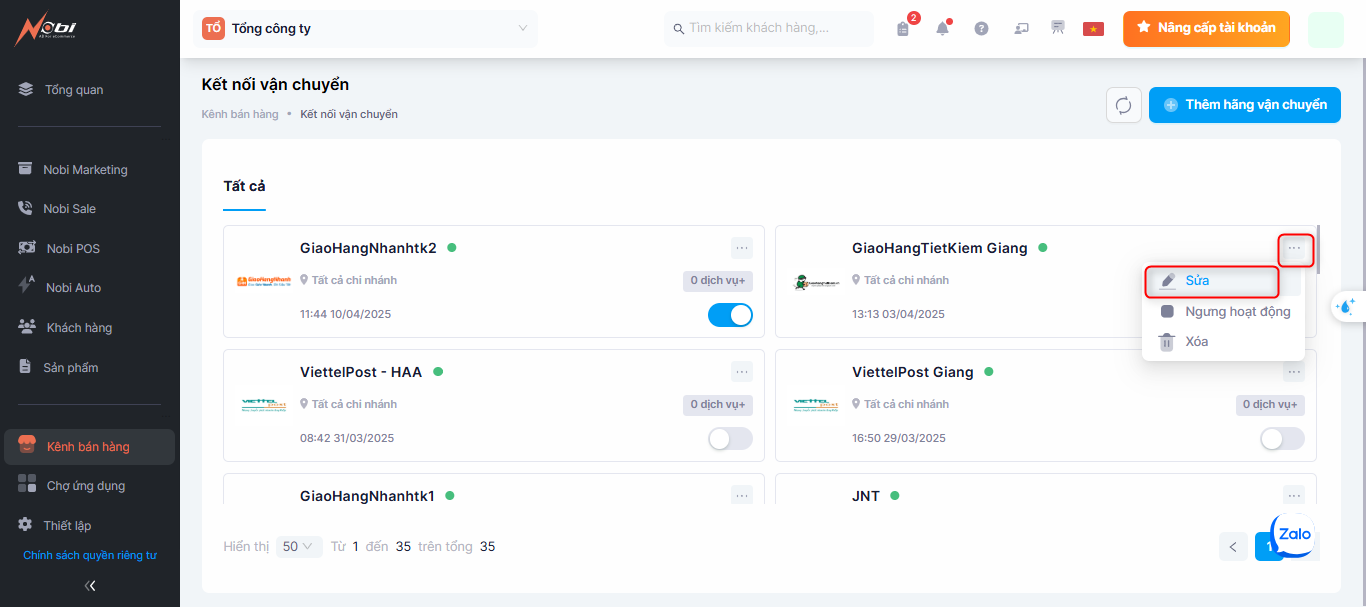Click the Vietnam flag language icon
The height and width of the screenshot is (607, 1366).
[1093, 29]
